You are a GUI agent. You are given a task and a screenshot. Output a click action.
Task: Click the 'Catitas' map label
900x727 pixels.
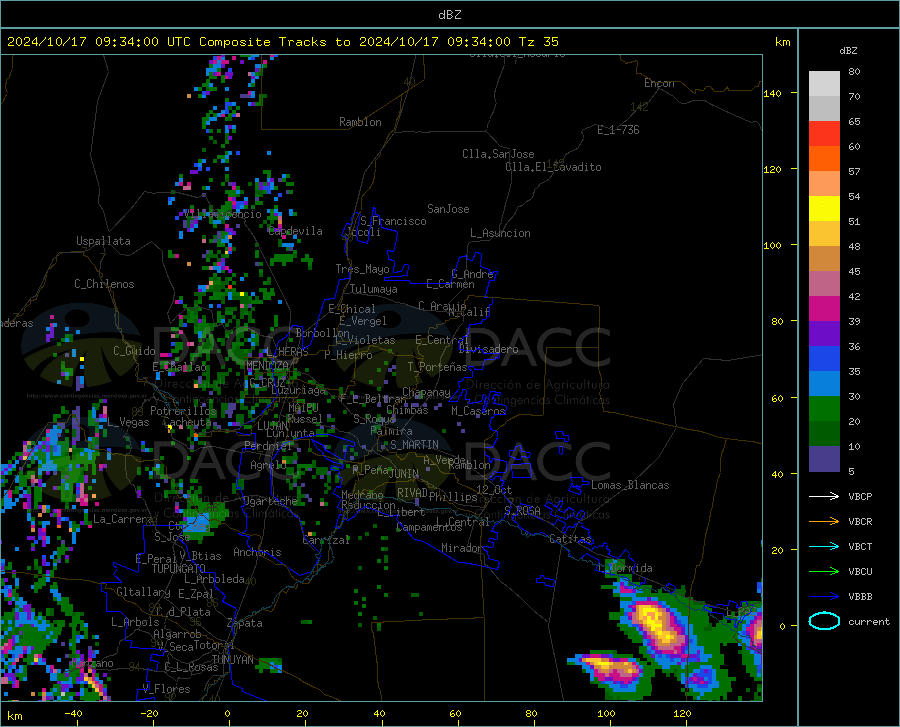click(x=570, y=539)
